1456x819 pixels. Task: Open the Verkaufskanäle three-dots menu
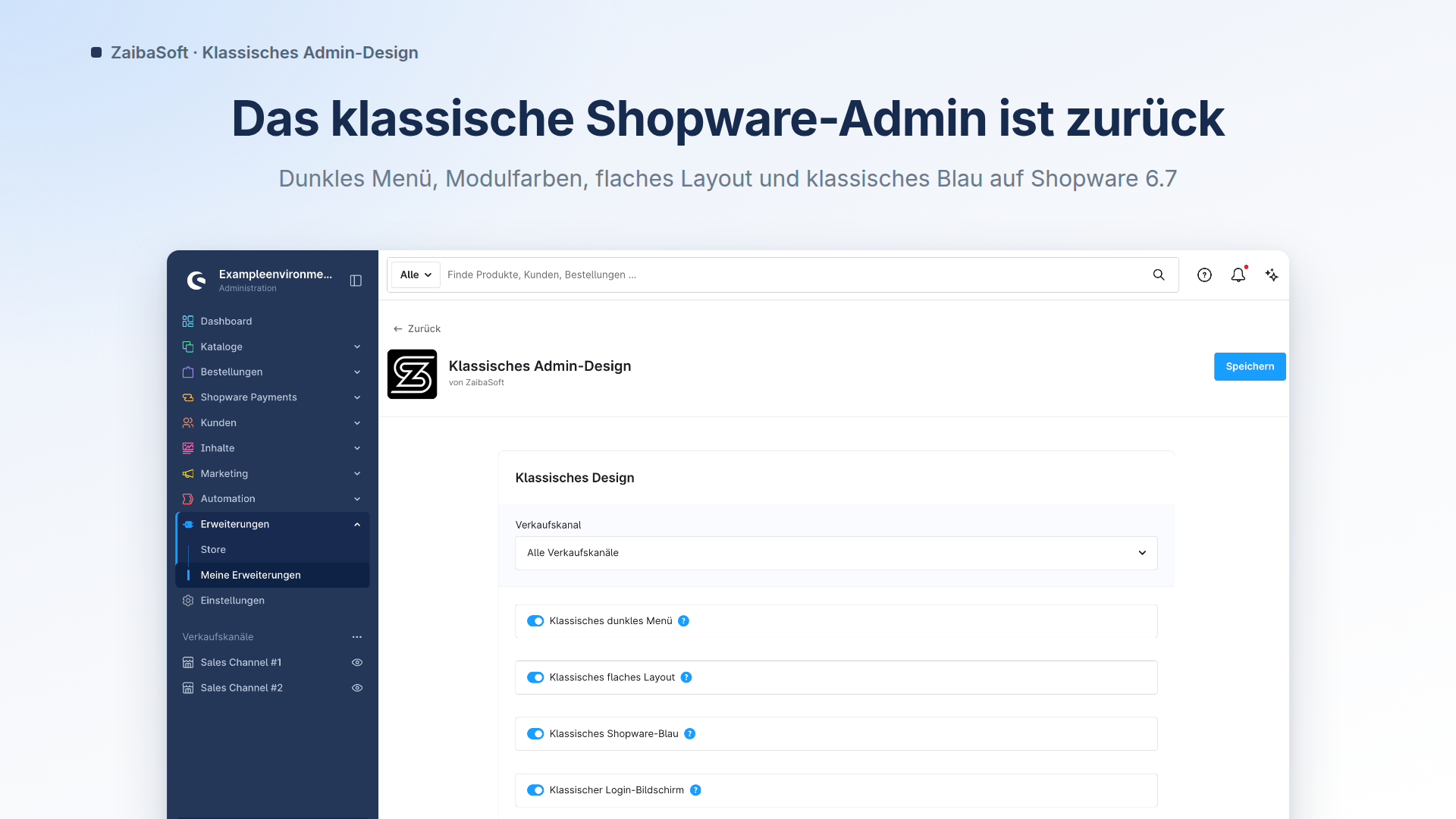(x=357, y=637)
